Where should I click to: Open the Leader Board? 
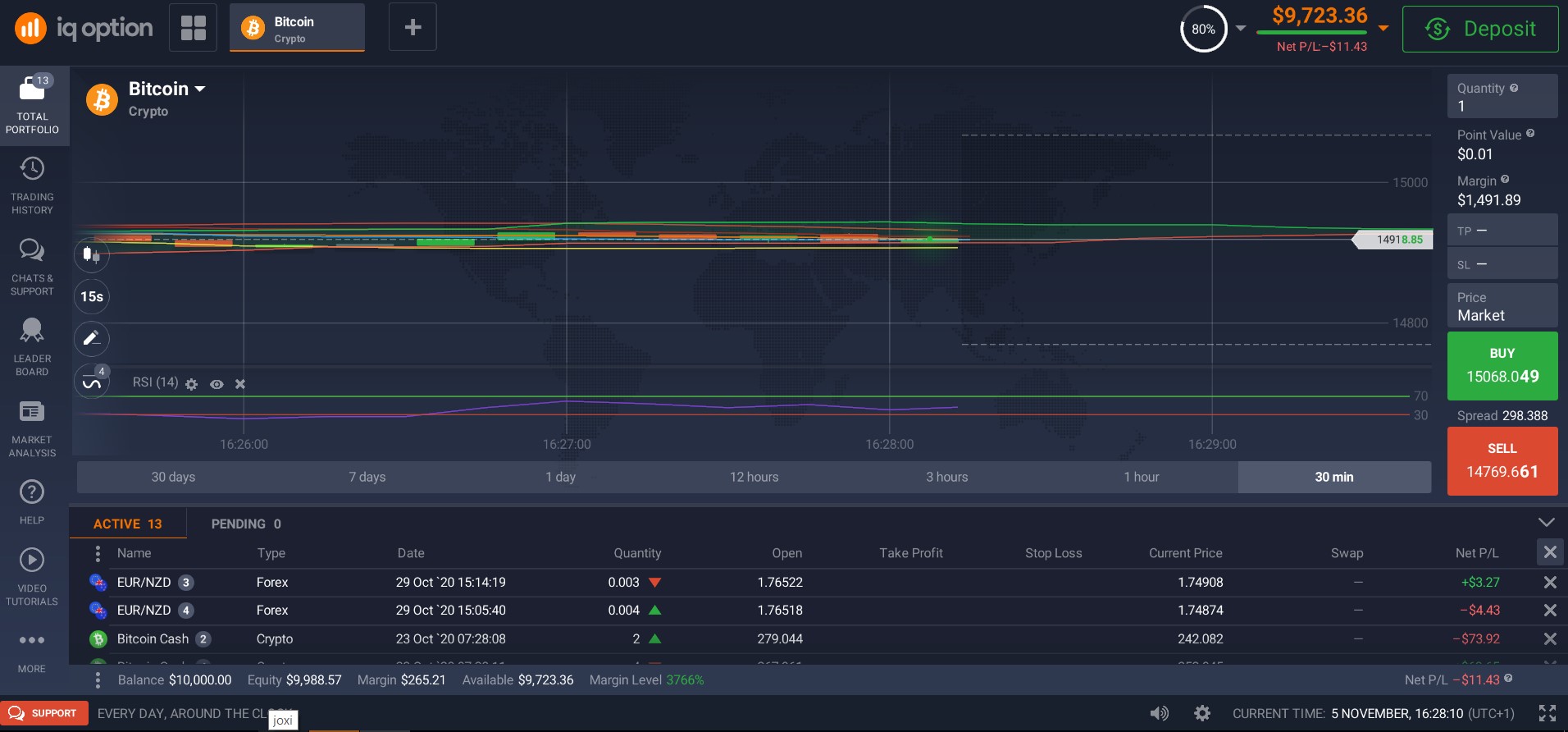(32, 348)
